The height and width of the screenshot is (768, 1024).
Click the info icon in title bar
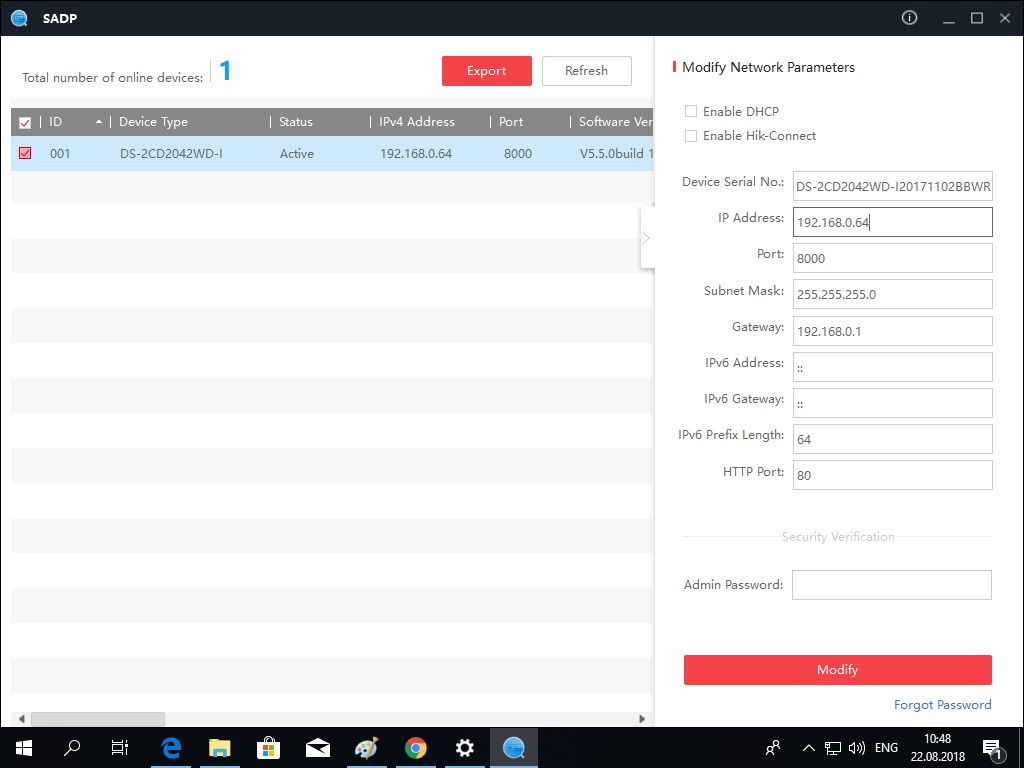909,18
